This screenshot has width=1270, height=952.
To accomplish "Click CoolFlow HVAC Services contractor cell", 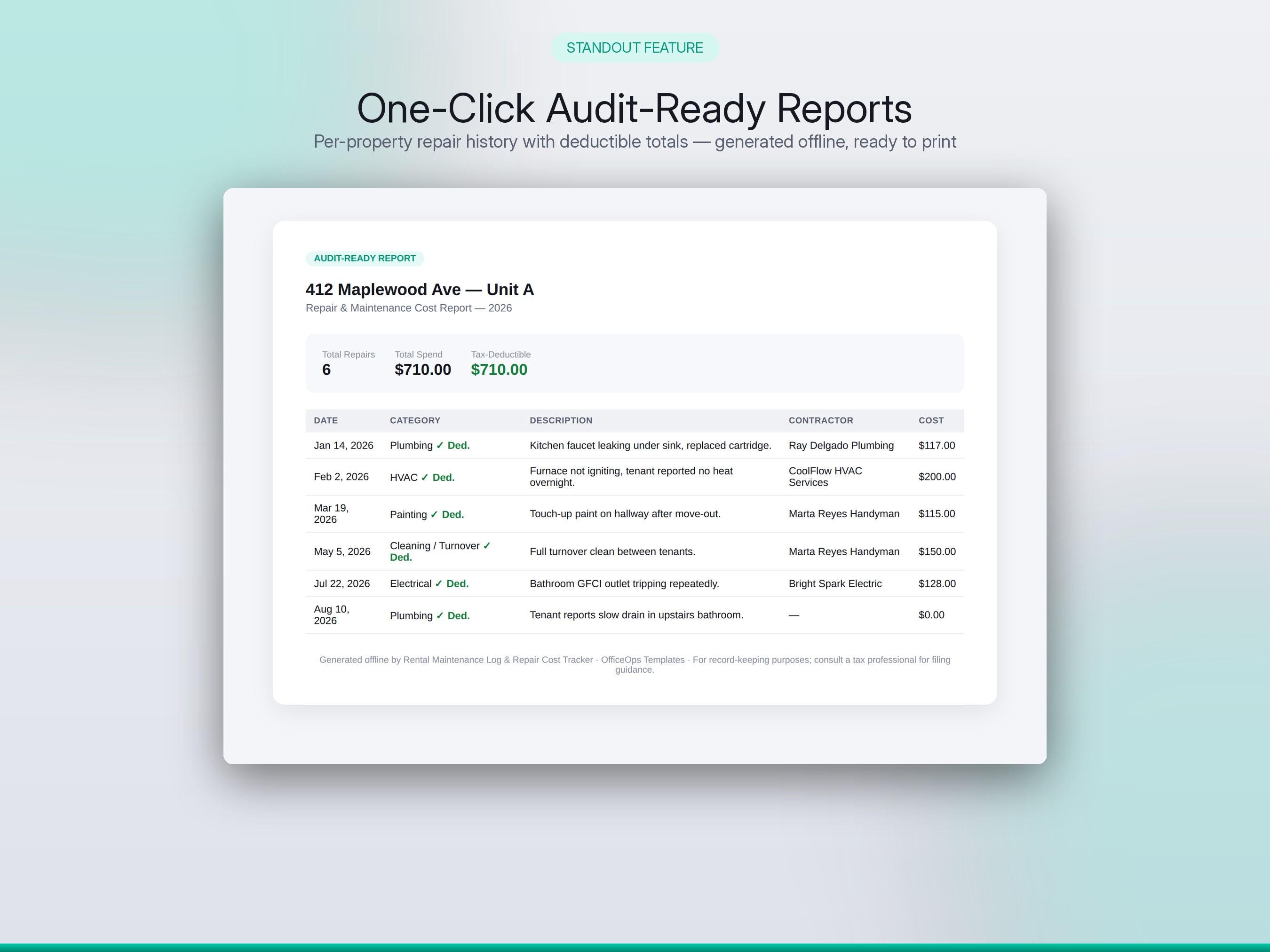I will coord(825,477).
